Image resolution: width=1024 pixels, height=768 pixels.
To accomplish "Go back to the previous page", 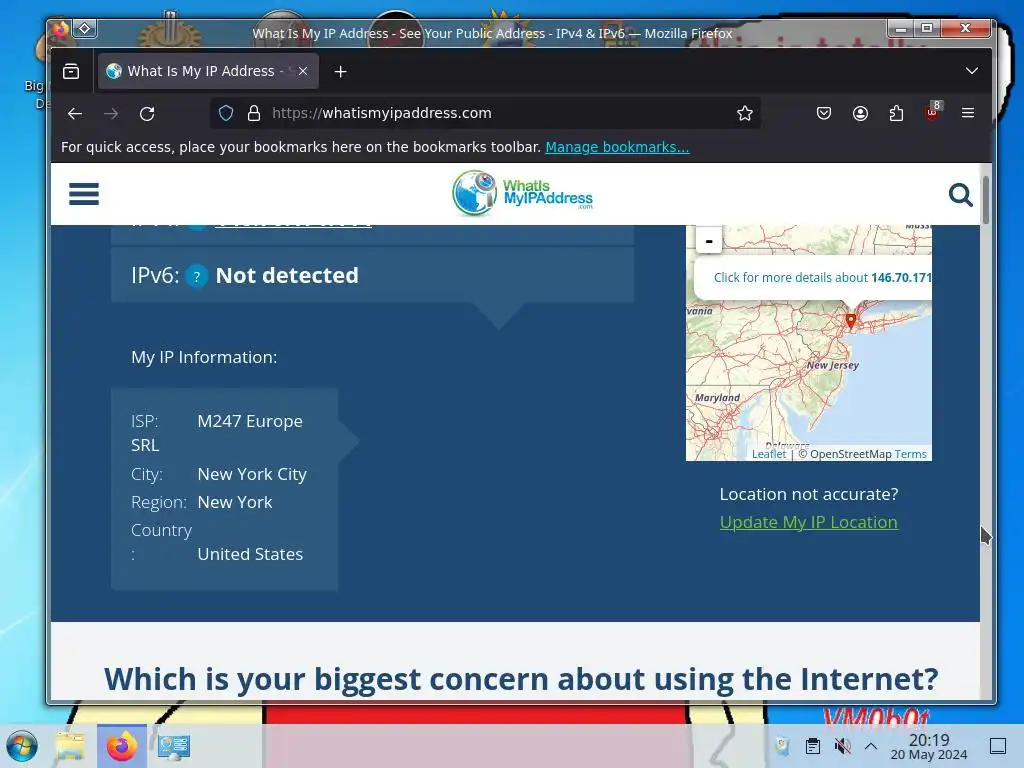I will [75, 114].
